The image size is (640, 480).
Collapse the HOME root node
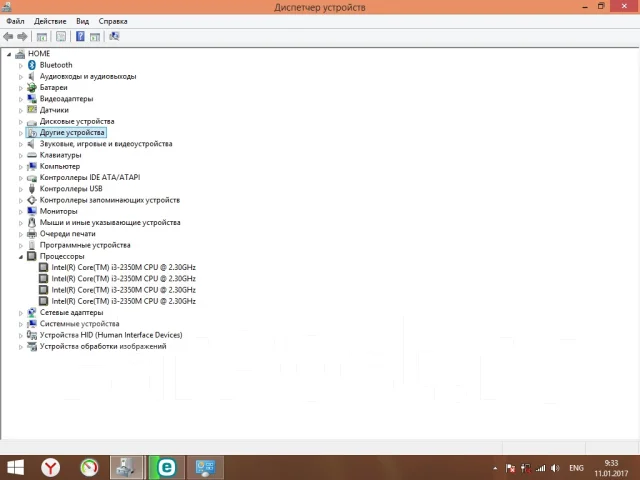coord(9,54)
